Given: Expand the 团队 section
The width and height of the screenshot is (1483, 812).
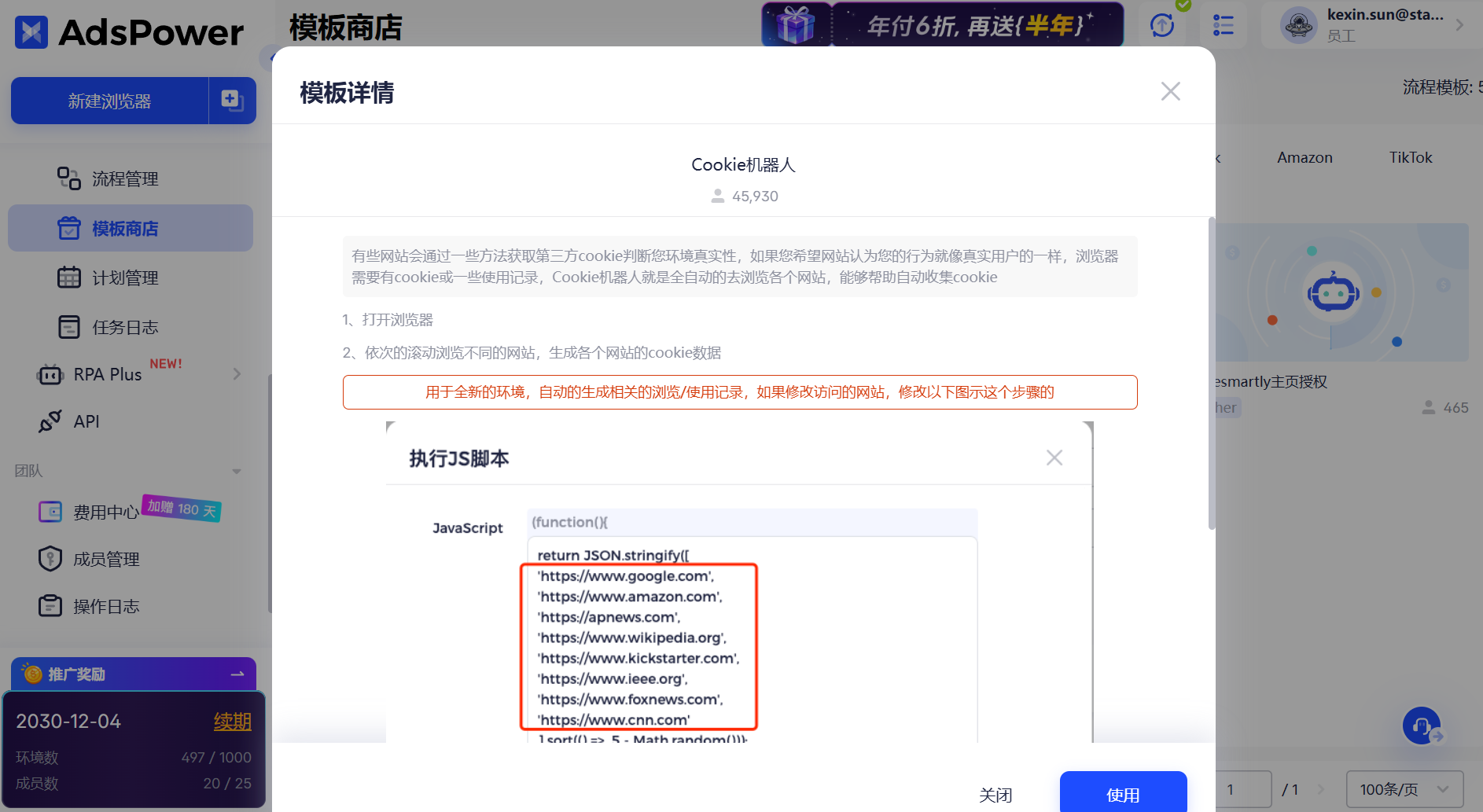Looking at the screenshot, I should pos(236,471).
